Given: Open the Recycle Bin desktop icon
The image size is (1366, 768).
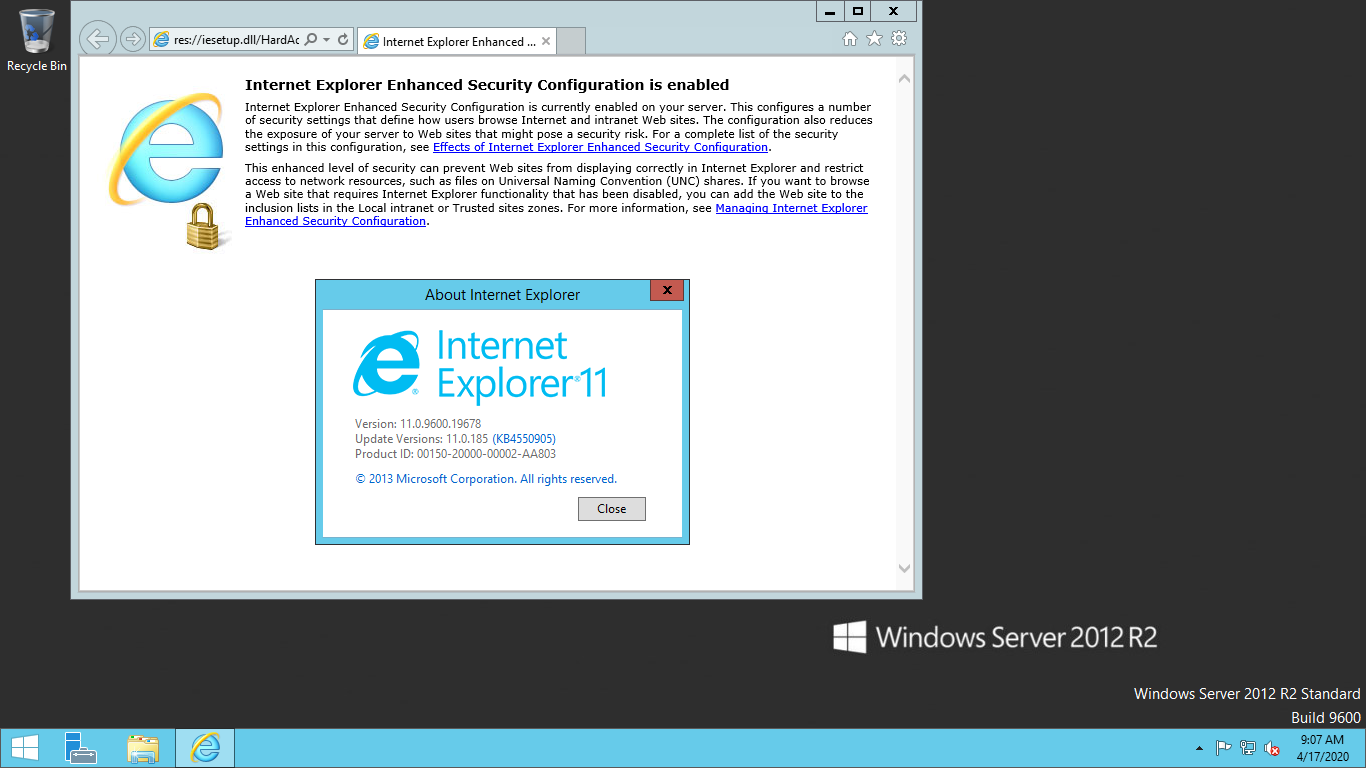Looking at the screenshot, I should pos(37,40).
